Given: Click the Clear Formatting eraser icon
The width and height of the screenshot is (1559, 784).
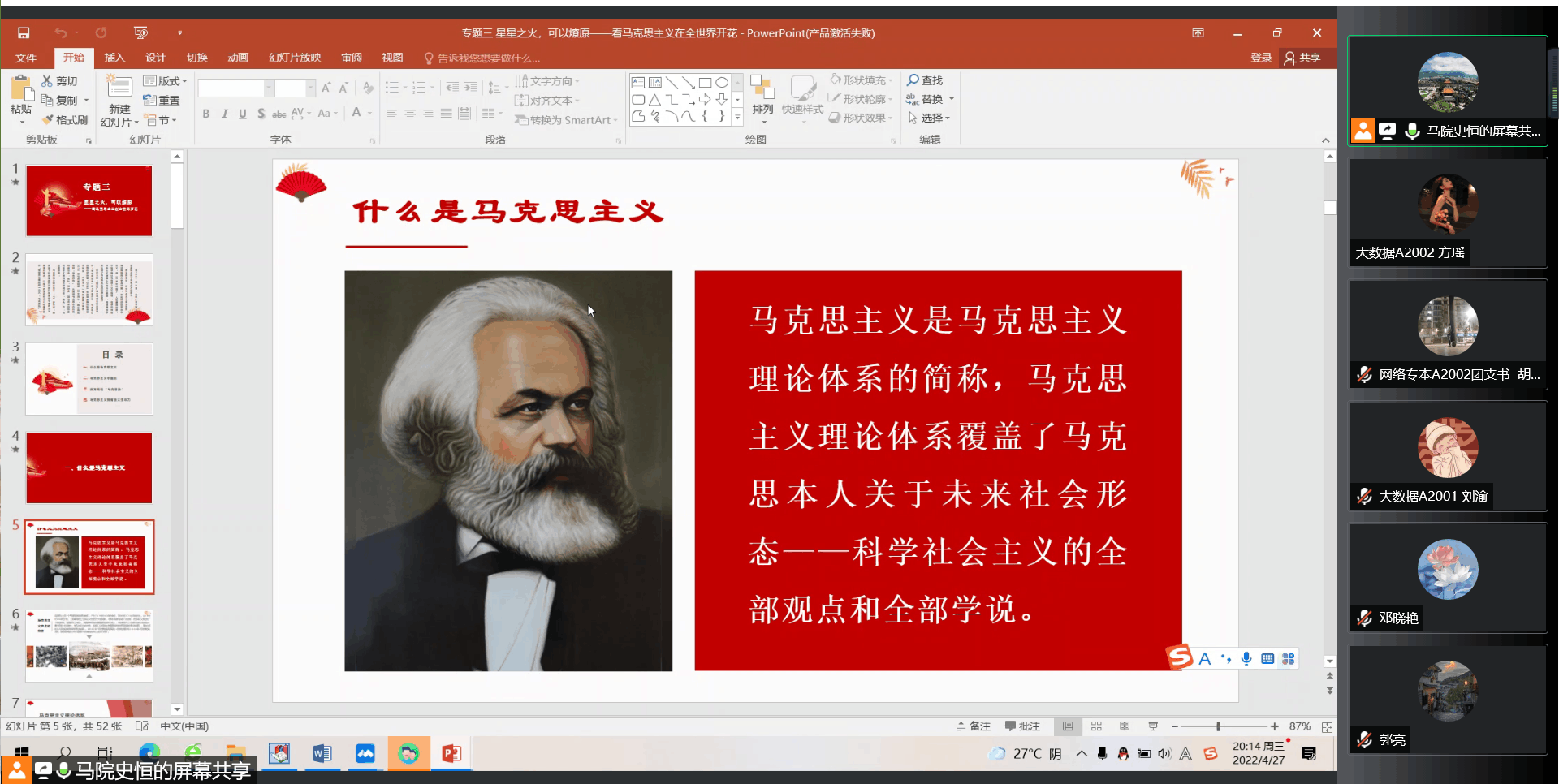Looking at the screenshot, I should [369, 88].
